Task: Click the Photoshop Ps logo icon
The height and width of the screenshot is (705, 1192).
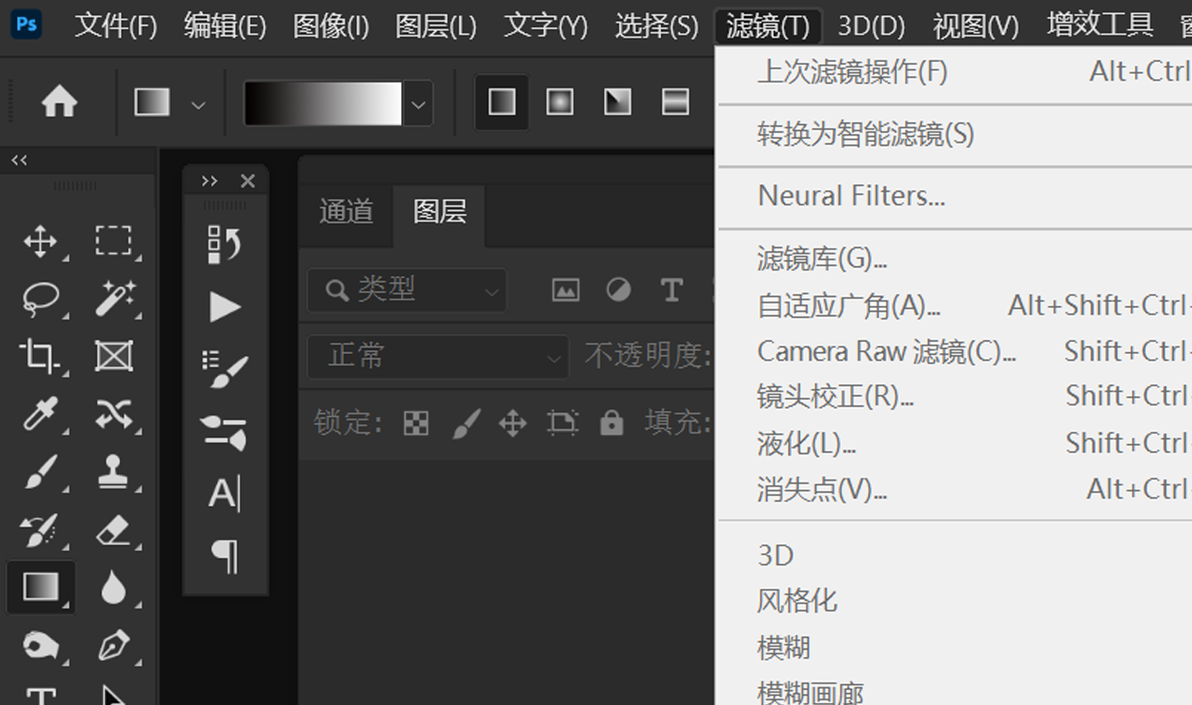Action: (x=27, y=24)
